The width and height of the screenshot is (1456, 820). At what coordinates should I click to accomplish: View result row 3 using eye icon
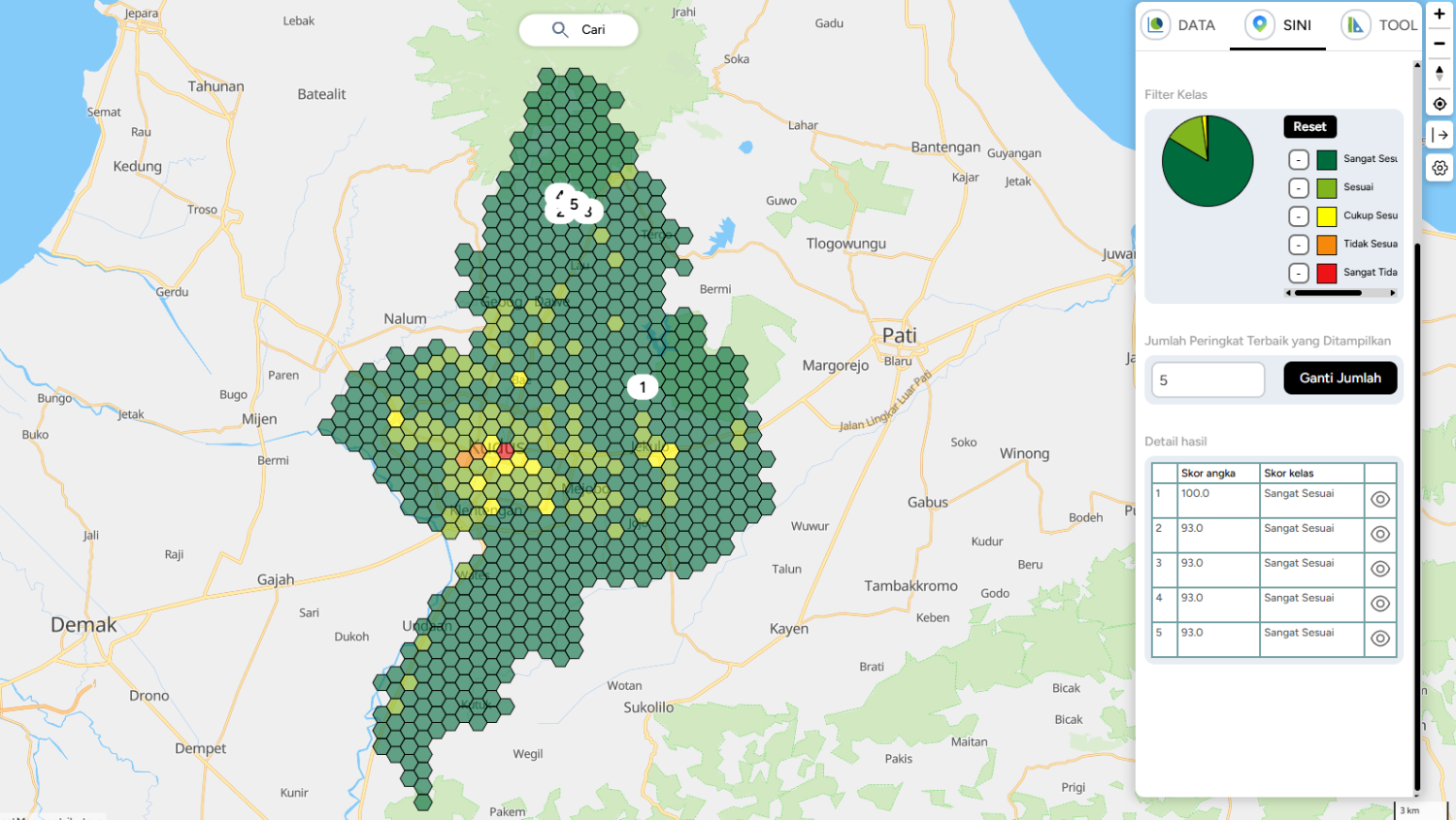[x=1379, y=570]
